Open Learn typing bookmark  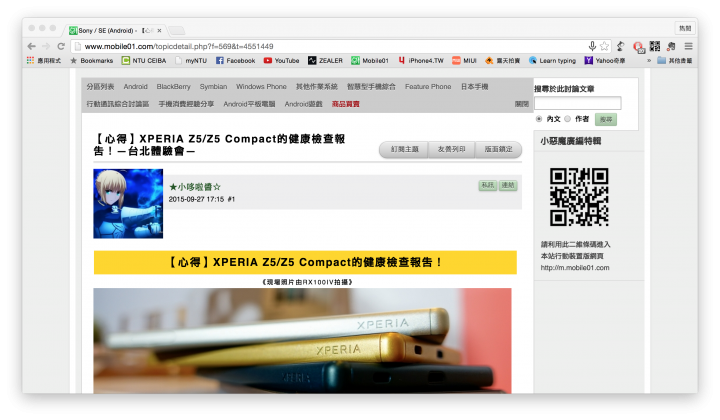pos(552,60)
